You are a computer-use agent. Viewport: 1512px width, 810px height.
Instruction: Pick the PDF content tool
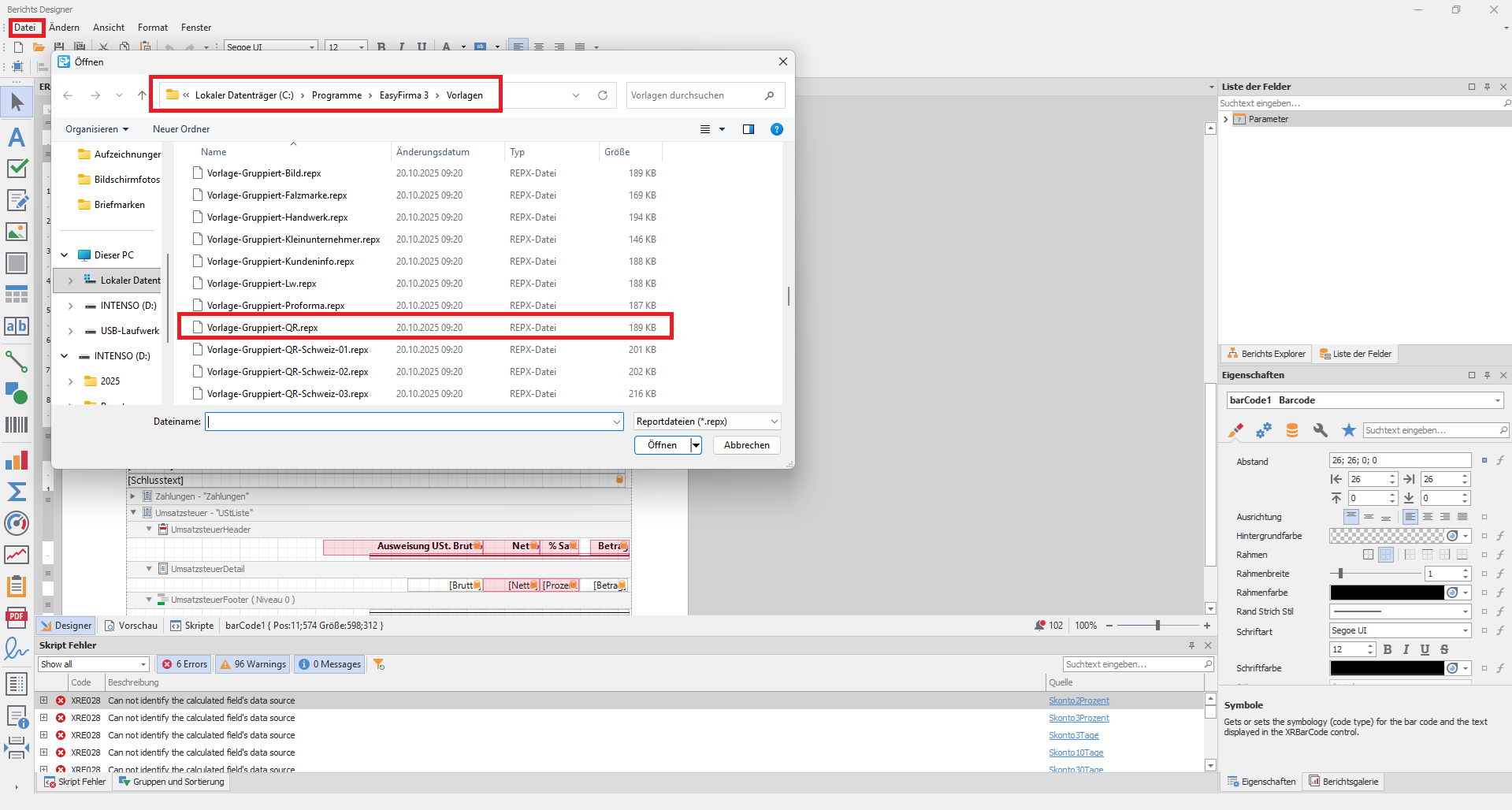pos(17,618)
